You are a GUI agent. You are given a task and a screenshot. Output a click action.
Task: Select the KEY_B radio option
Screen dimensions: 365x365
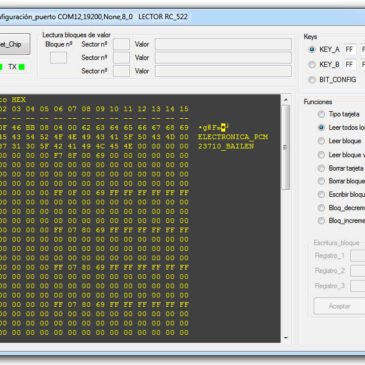pyautogui.click(x=312, y=65)
